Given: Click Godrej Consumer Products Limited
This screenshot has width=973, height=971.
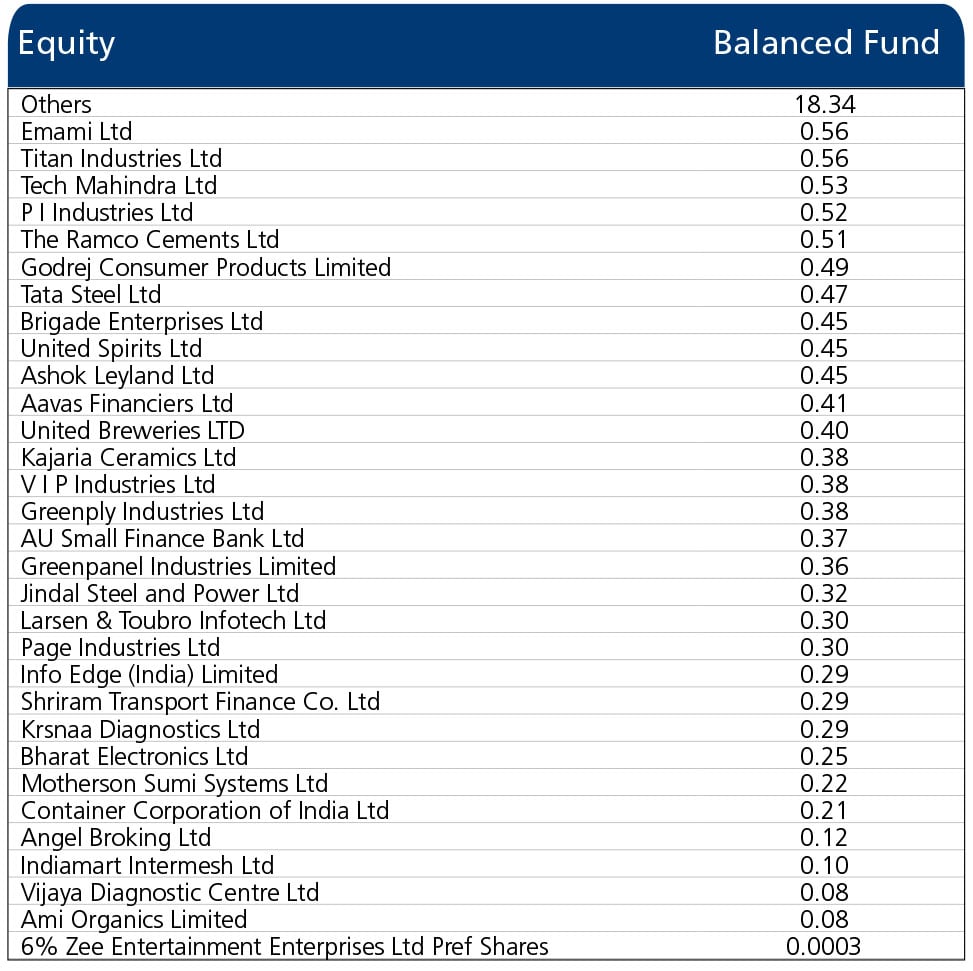Looking at the screenshot, I should 206,267.
